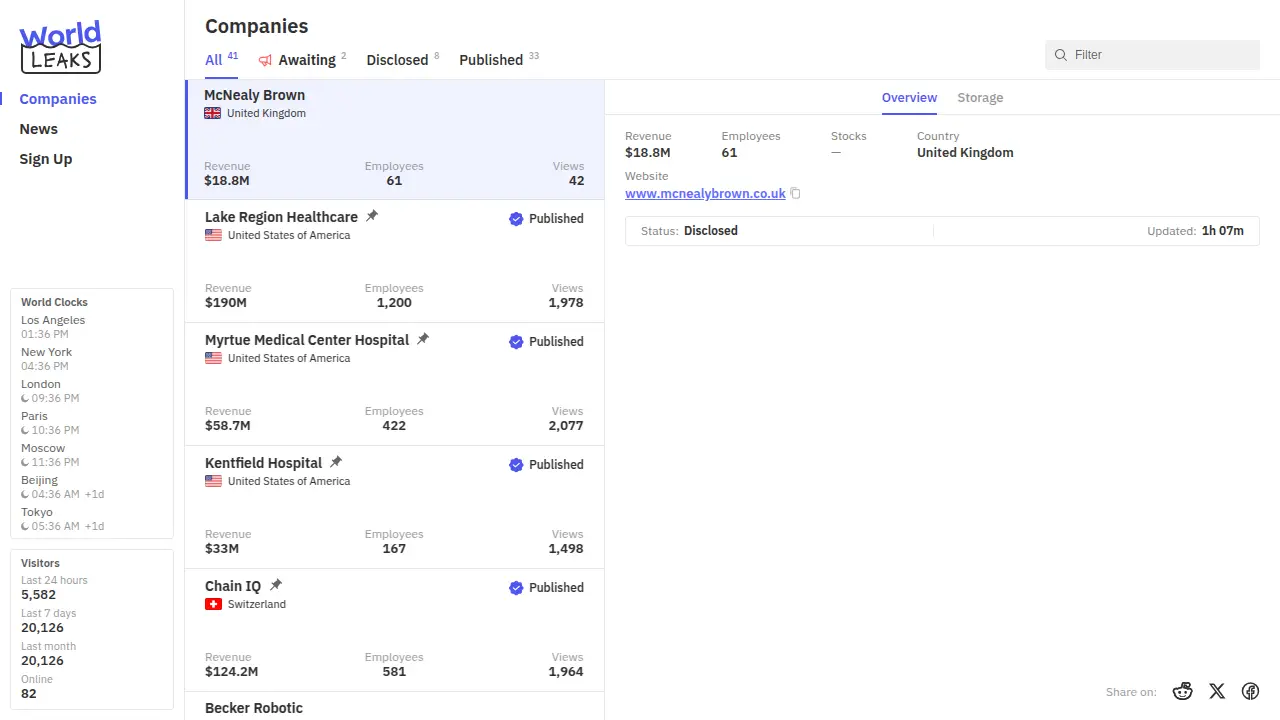Switch to the Storage tab
The width and height of the screenshot is (1280, 720).
tap(980, 98)
